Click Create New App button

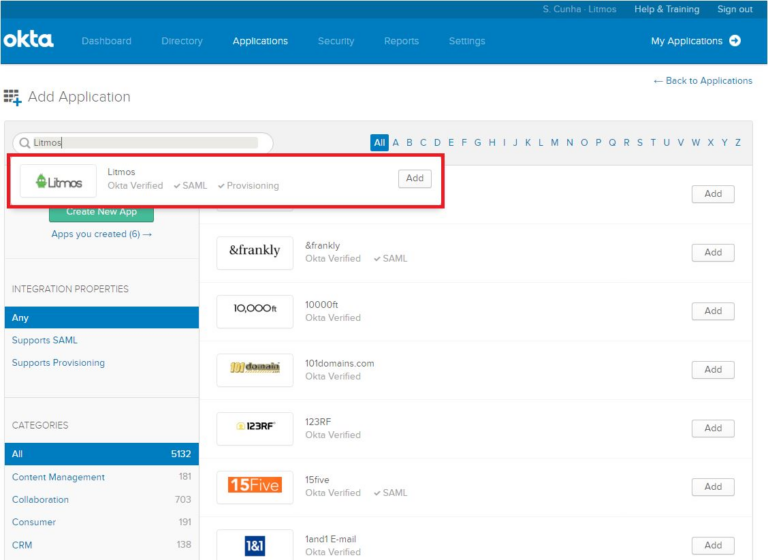[101, 214]
